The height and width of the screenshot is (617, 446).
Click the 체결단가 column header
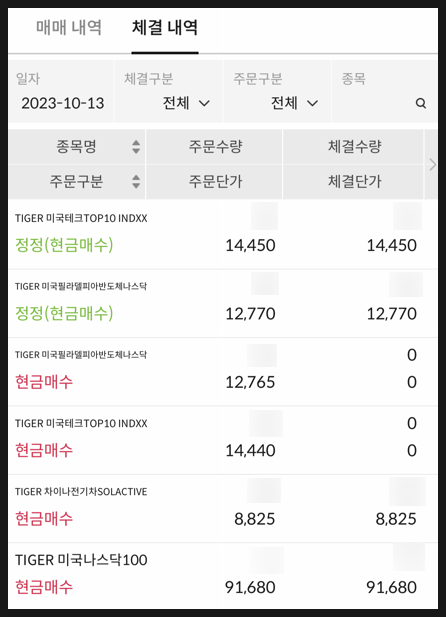tap(354, 181)
